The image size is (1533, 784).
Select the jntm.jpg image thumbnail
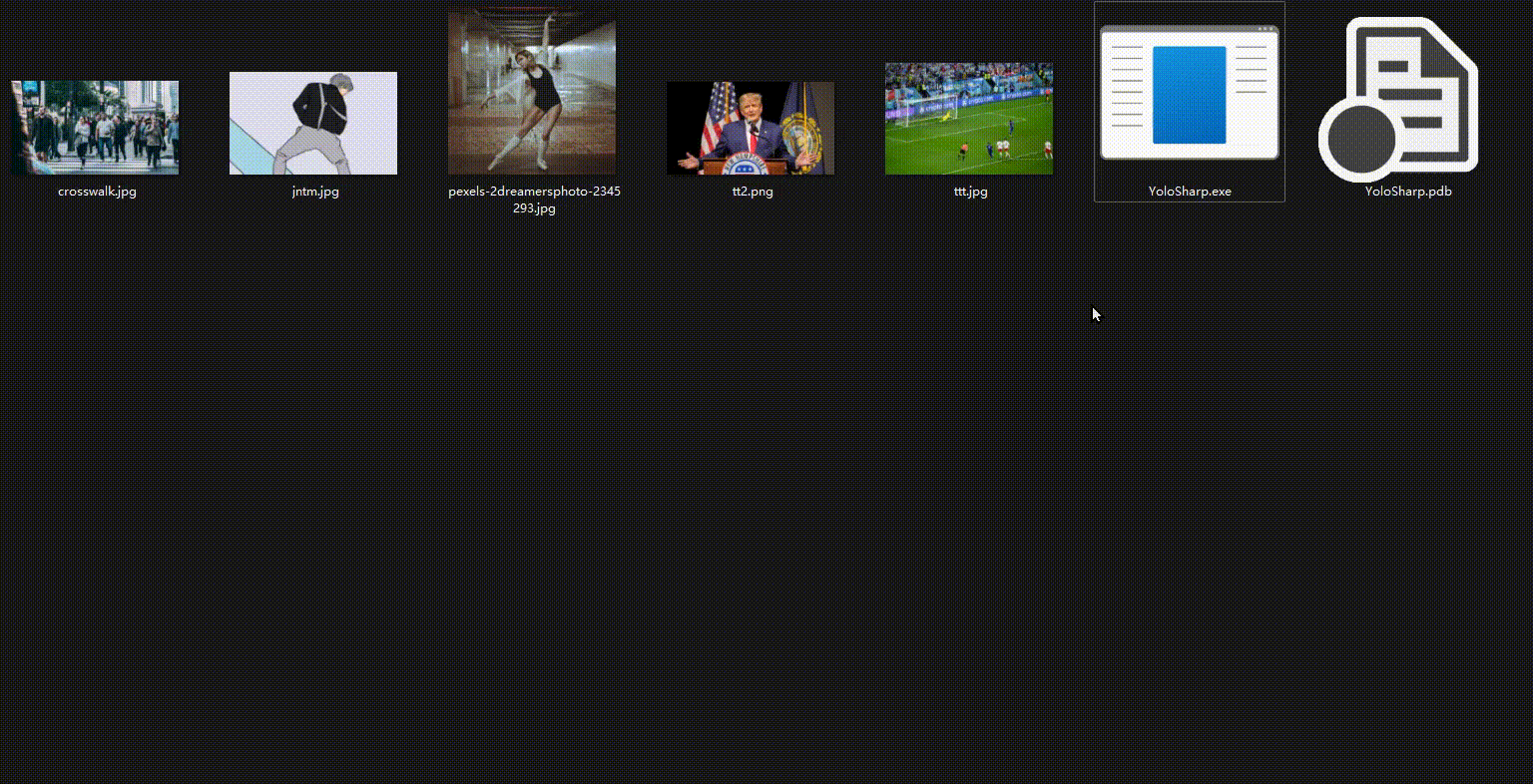(x=313, y=123)
